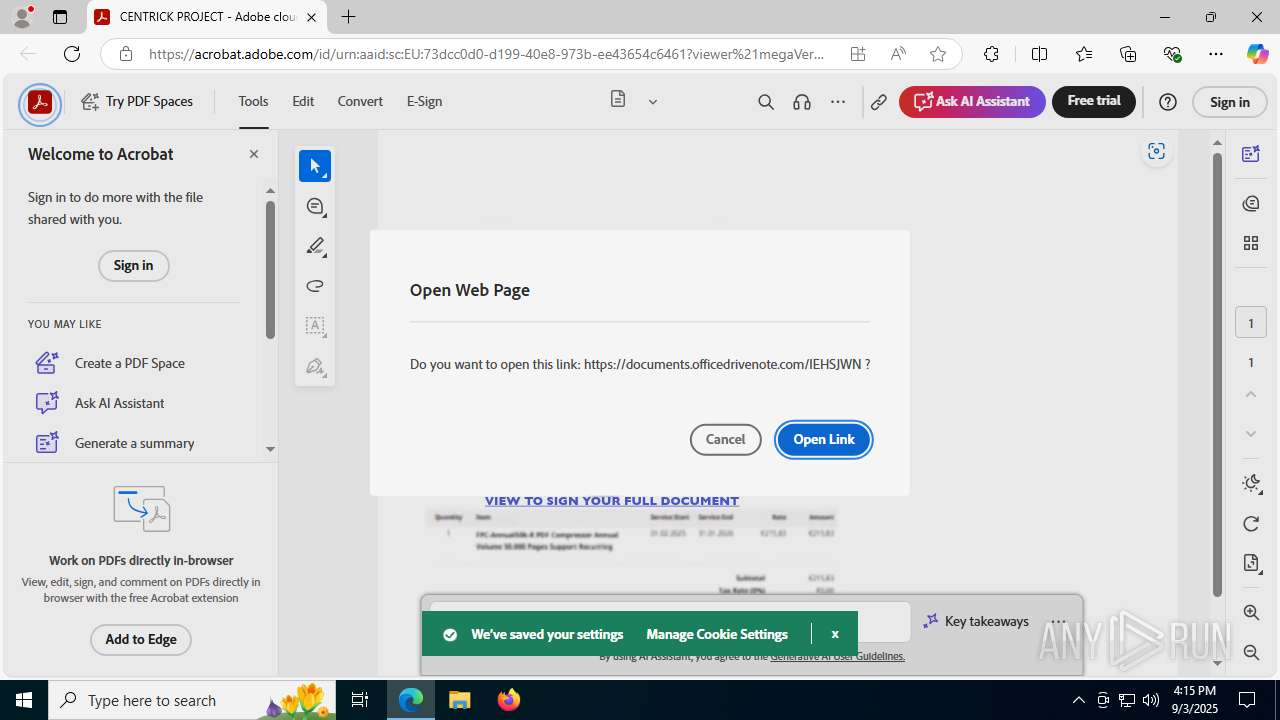The width and height of the screenshot is (1280, 720).
Task: Select the add text box tool
Action: point(315,326)
